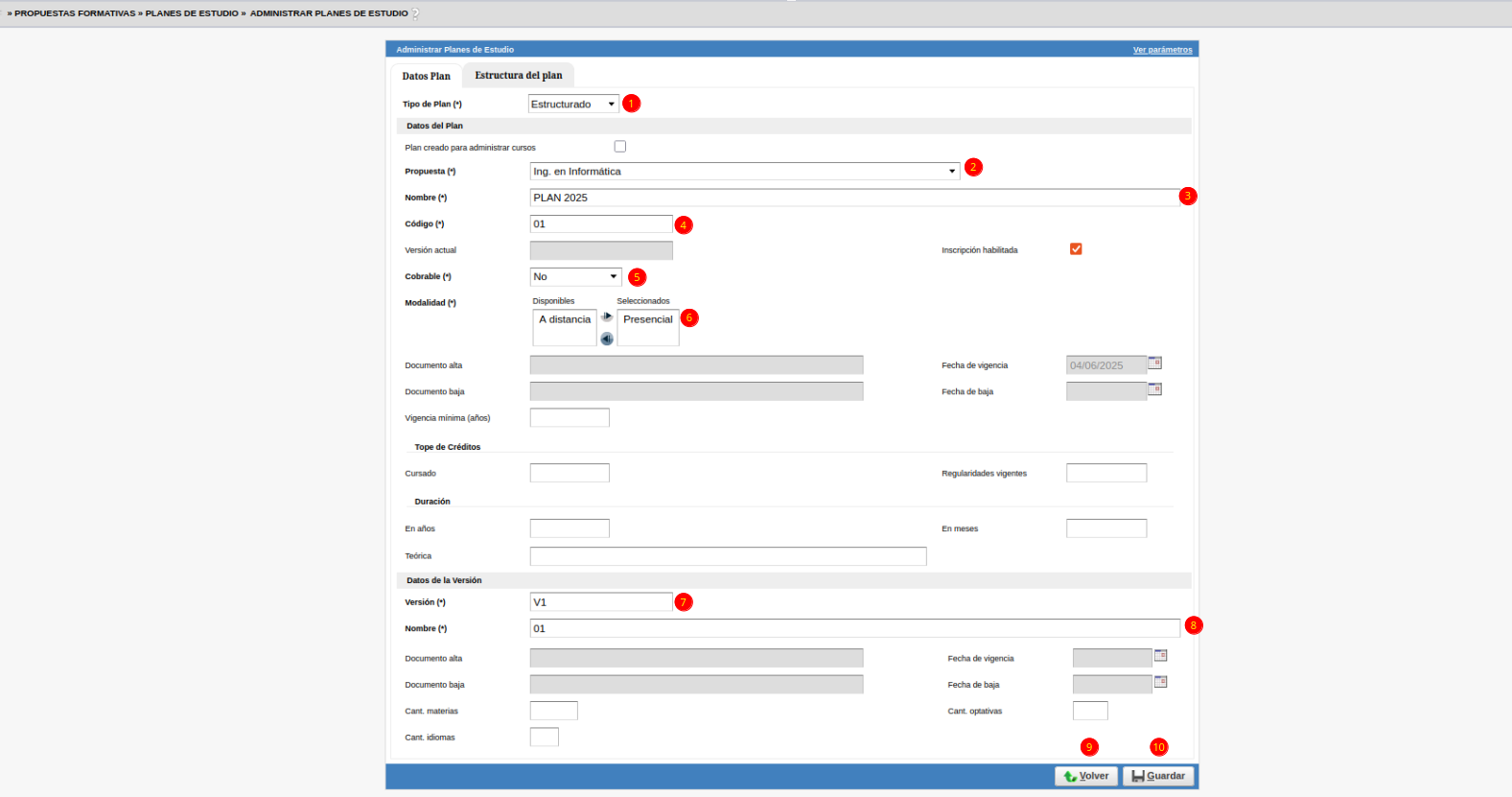This screenshot has width=1512, height=797.
Task: Expand the Propuesta dropdown
Action: 744,172
